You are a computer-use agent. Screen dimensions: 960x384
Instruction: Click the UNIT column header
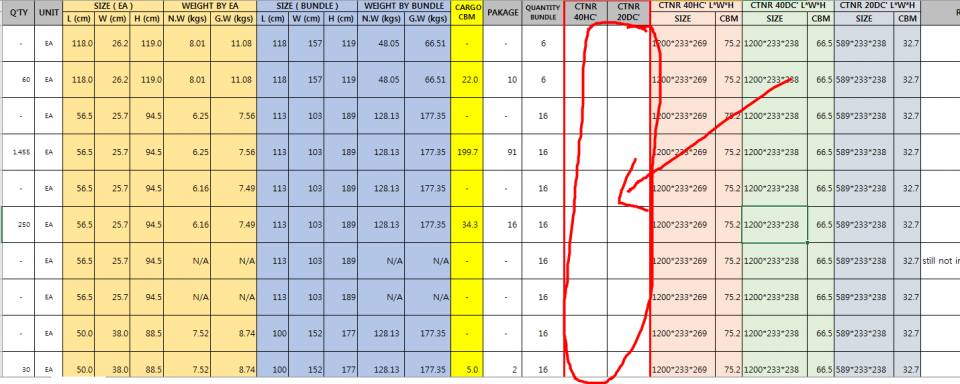48,12
